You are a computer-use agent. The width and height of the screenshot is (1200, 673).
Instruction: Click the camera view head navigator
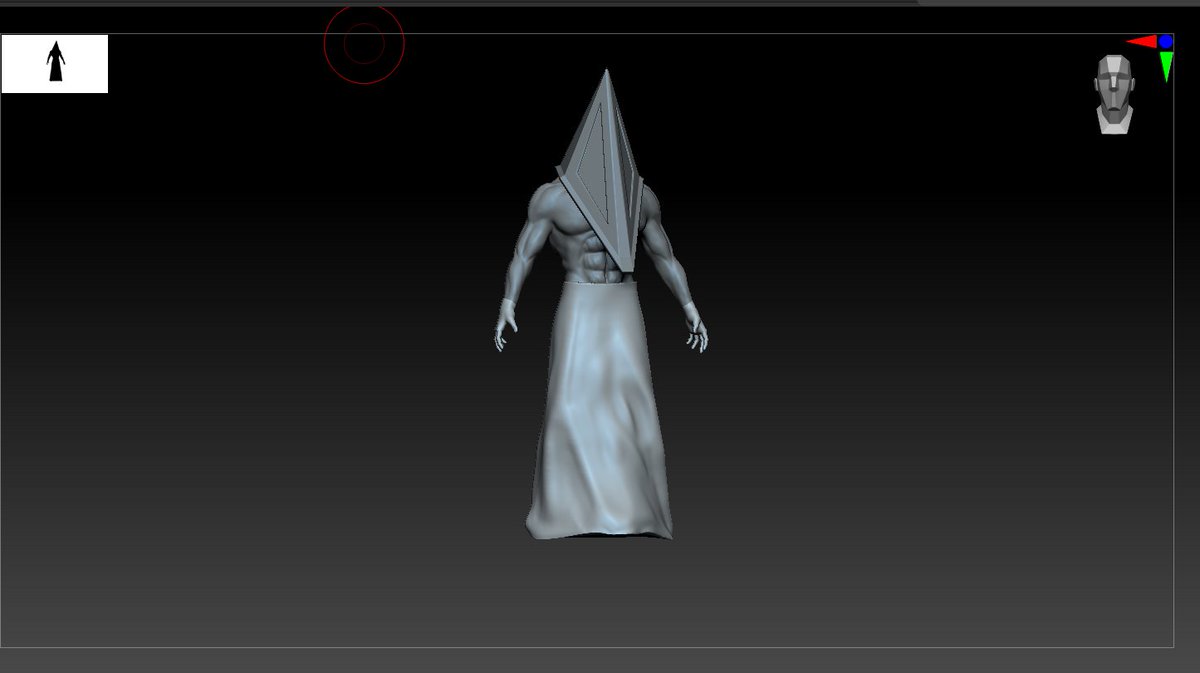1115,94
